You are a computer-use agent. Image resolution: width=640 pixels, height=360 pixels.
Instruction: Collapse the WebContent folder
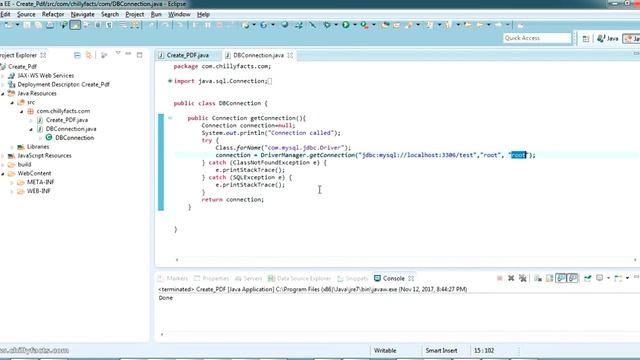click(3, 173)
